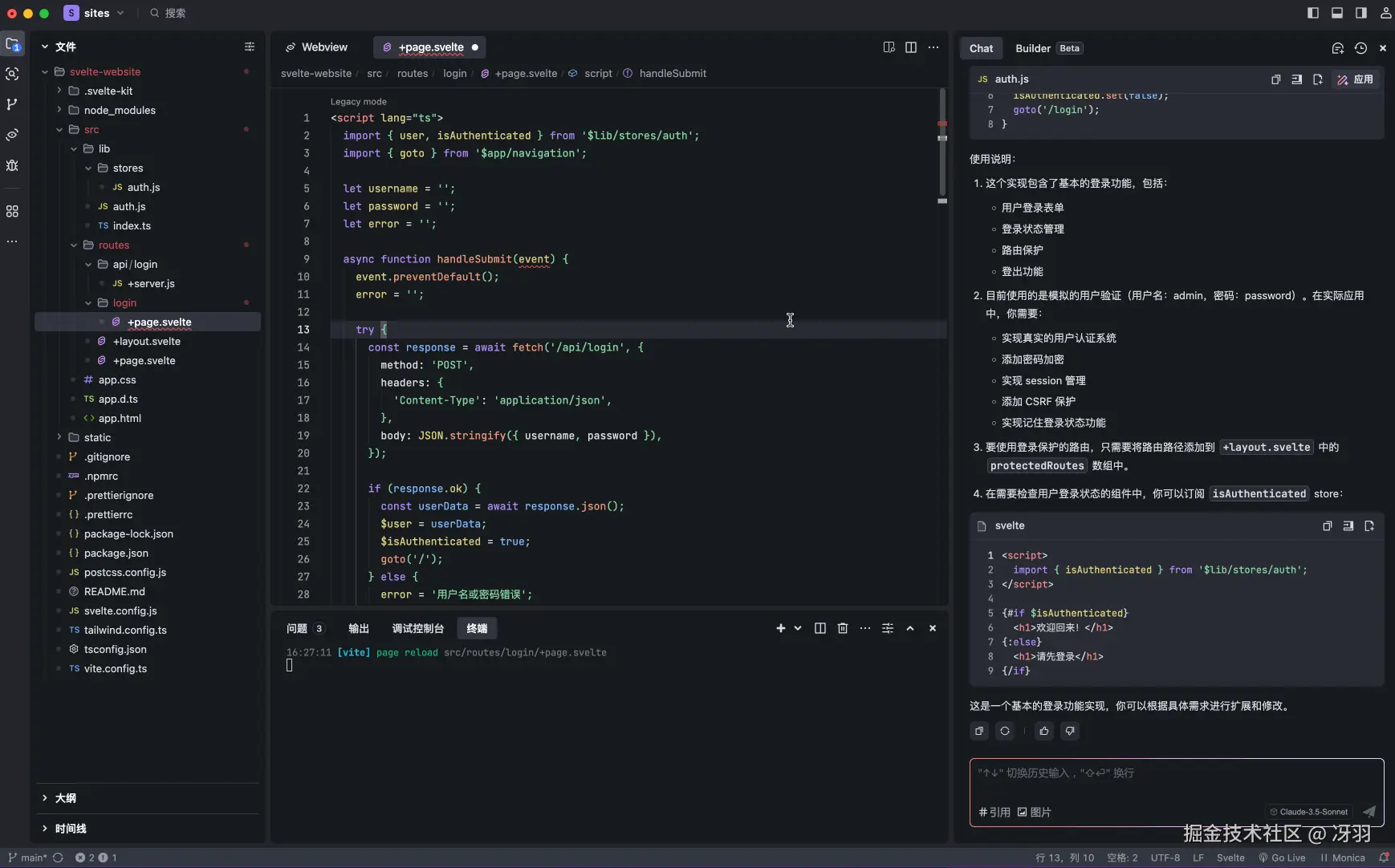This screenshot has height=868, width=1395.
Task: Open the Run and Debug bug icon
Action: 12,165
